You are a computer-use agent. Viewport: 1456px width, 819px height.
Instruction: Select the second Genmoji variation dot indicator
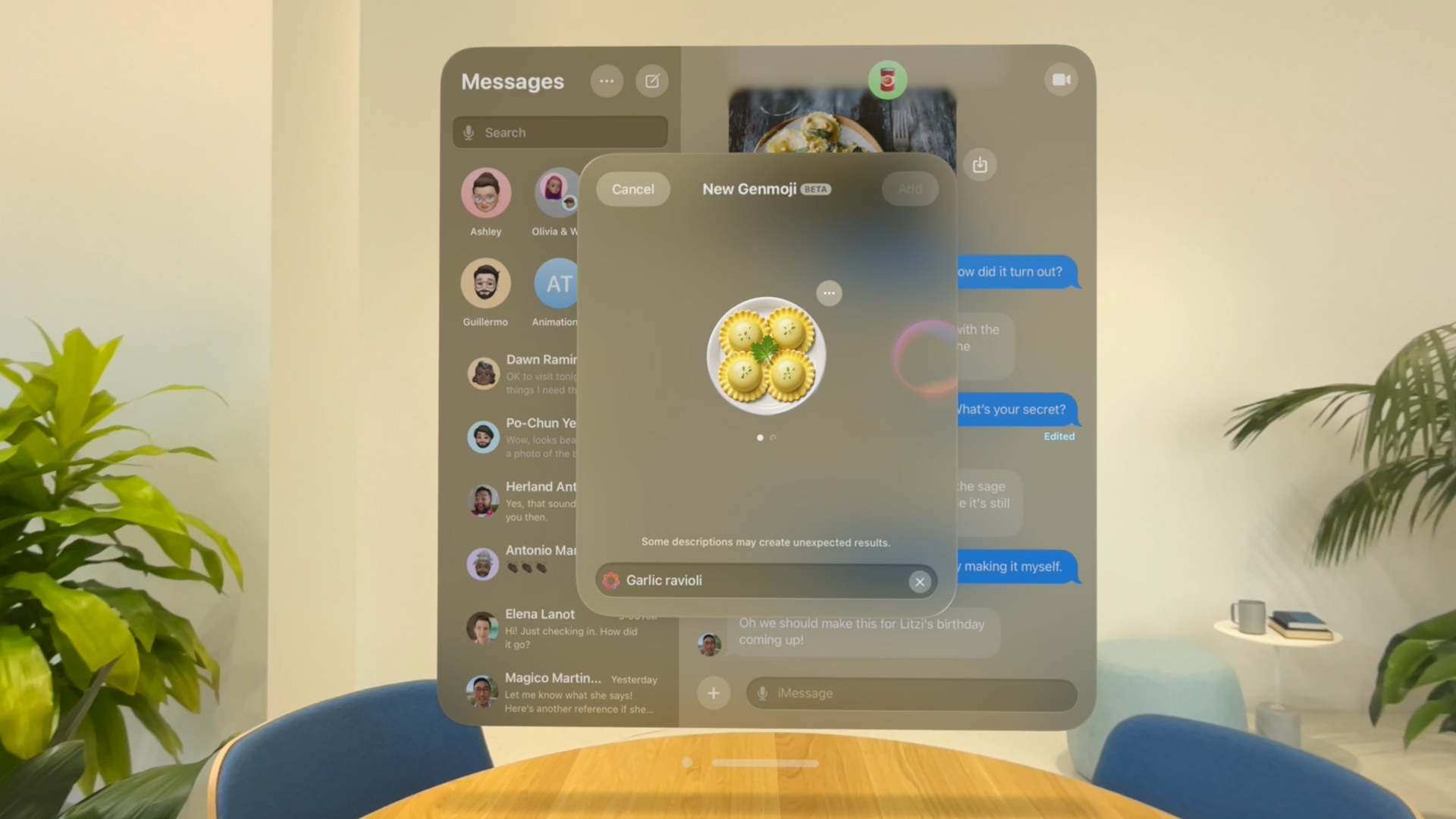[773, 437]
